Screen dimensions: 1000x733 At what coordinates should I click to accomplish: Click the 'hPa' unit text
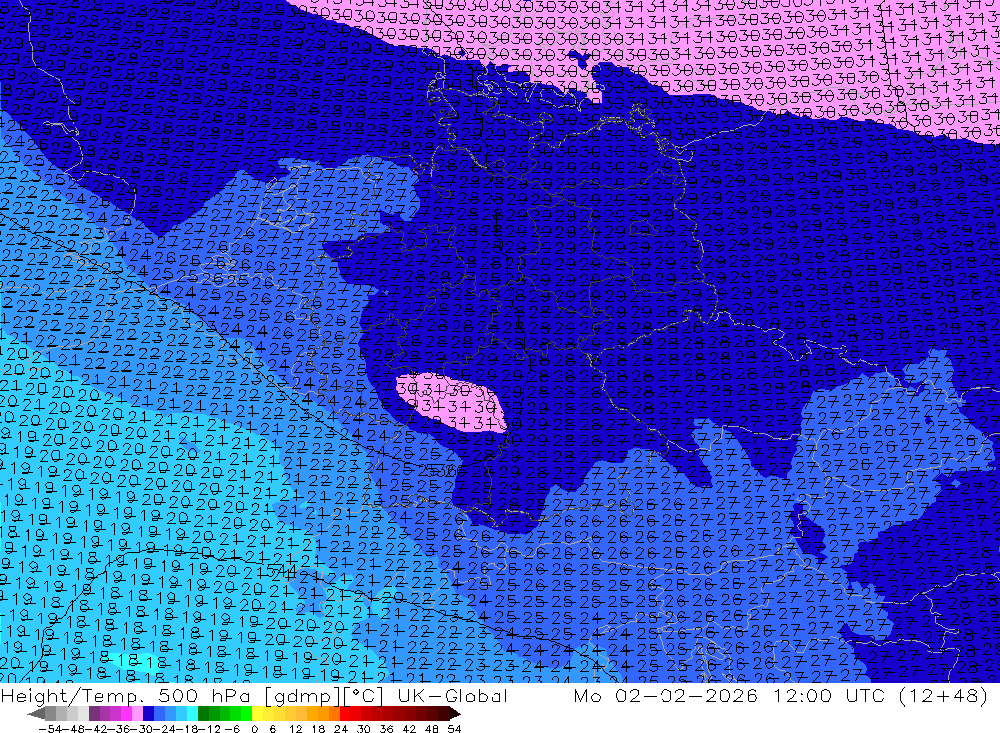coord(231,695)
